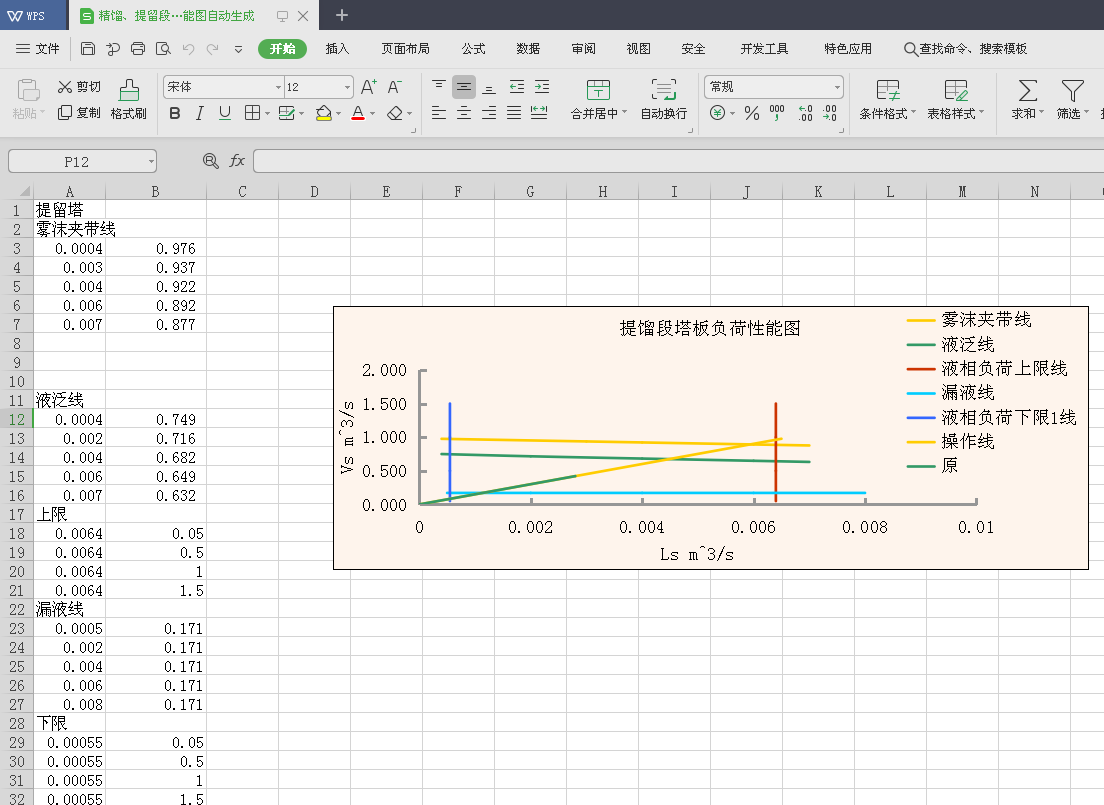Open the font name dropdown (宋体)
Screen dimensions: 1104x805
[x=278, y=87]
